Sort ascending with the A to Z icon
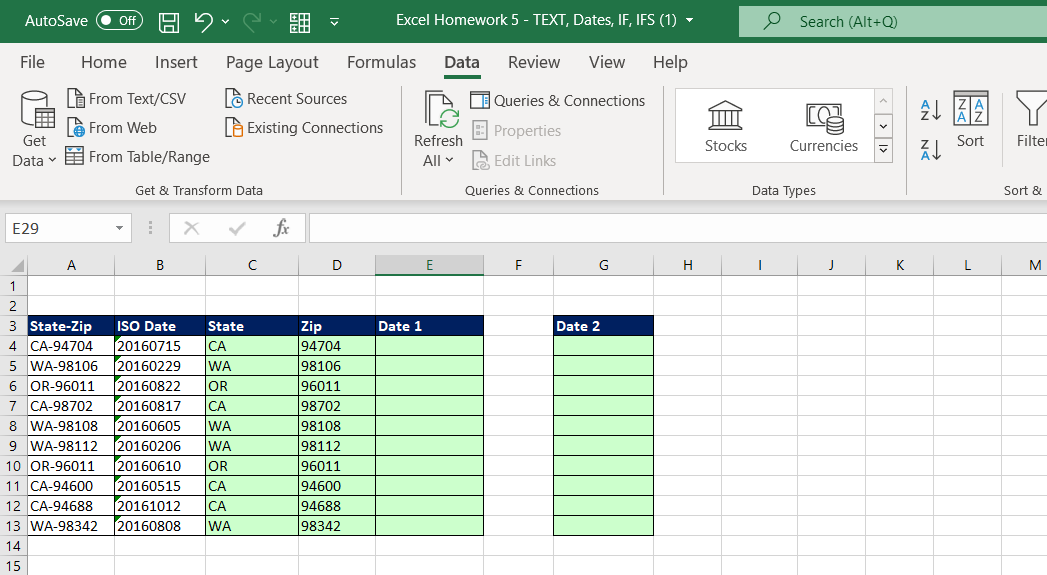The height and width of the screenshot is (575, 1047). pyautogui.click(x=930, y=111)
